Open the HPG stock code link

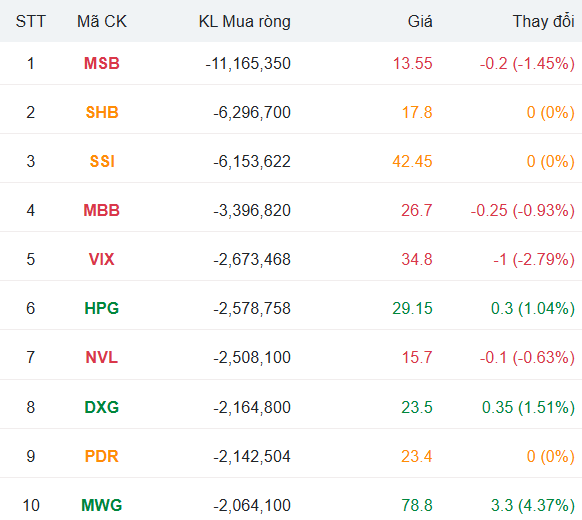(x=102, y=308)
